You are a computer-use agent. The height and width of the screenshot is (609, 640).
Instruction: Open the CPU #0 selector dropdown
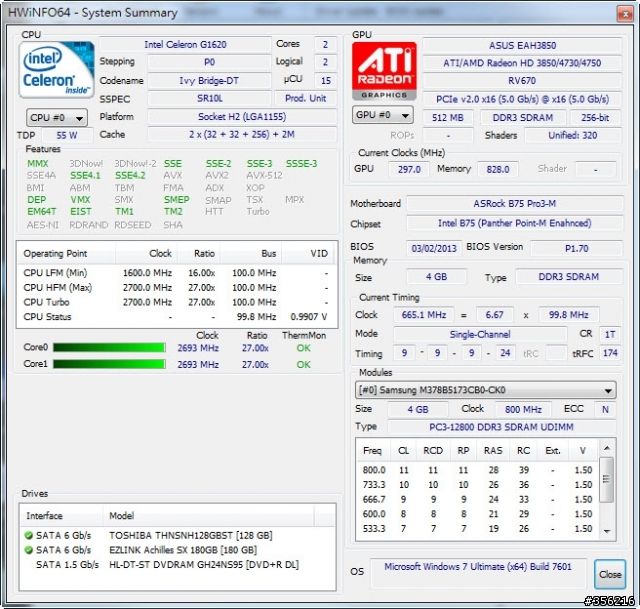[x=57, y=118]
